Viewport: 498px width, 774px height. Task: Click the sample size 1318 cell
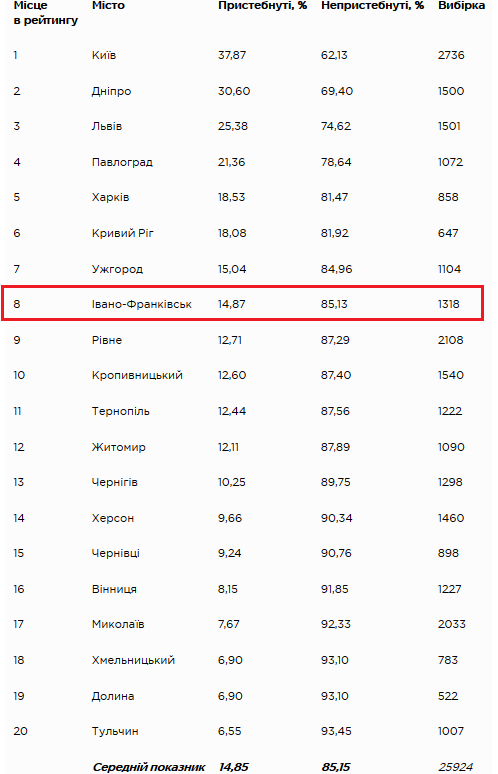[448, 304]
